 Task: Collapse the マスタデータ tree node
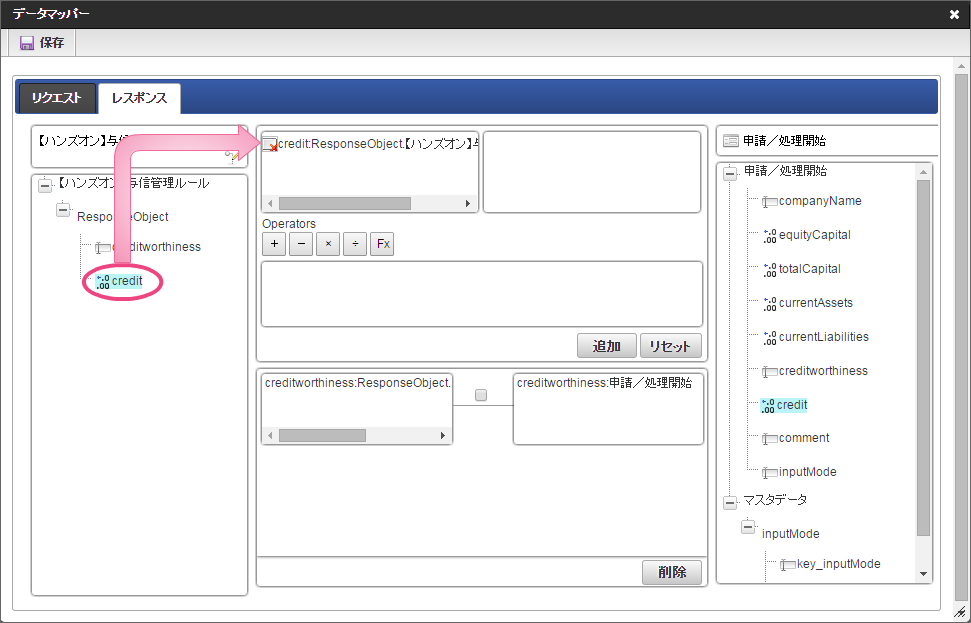pos(730,503)
